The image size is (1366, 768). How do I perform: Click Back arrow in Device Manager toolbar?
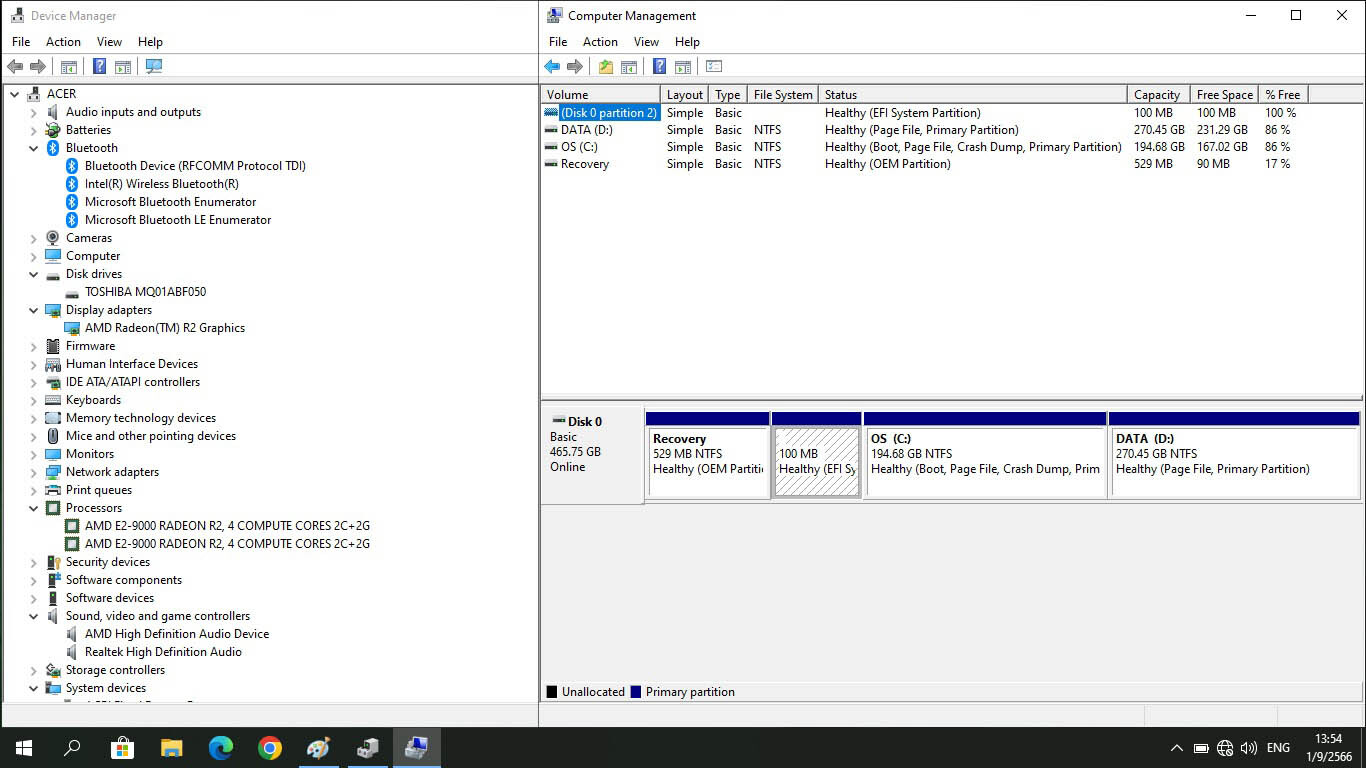tap(15, 67)
